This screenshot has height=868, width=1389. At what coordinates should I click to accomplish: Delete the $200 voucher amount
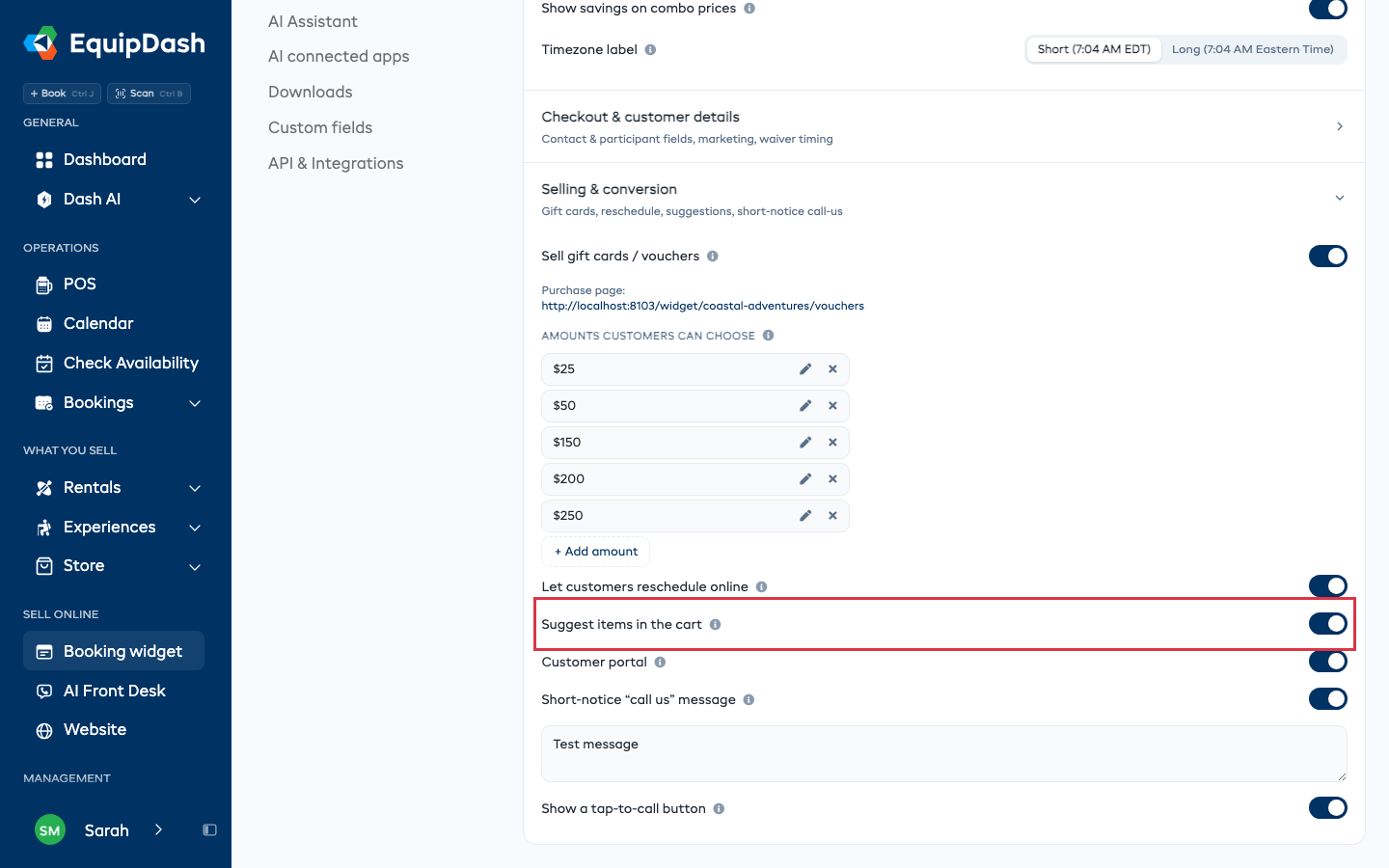tap(832, 479)
